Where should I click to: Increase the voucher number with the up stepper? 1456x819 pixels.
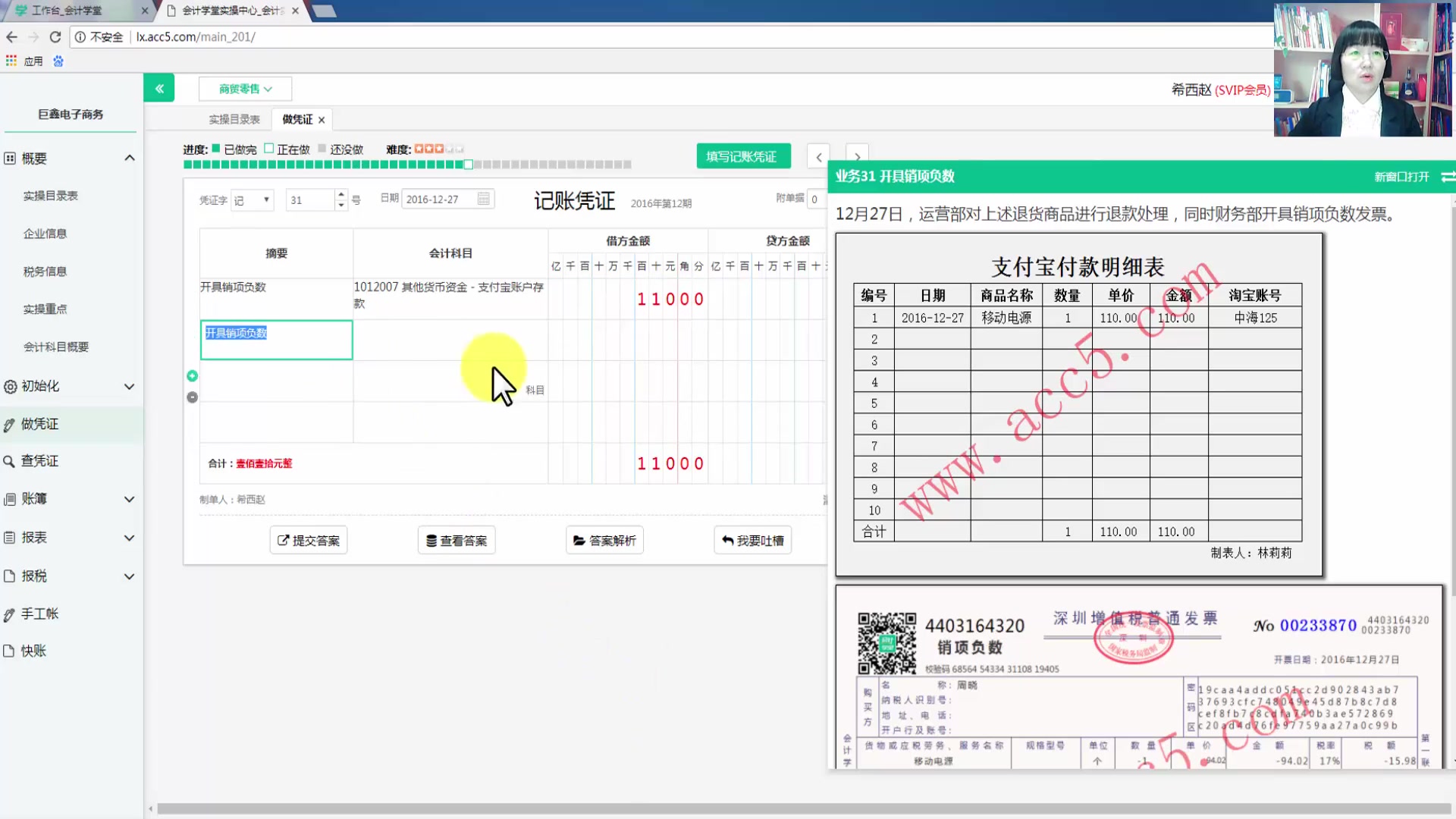pos(340,194)
